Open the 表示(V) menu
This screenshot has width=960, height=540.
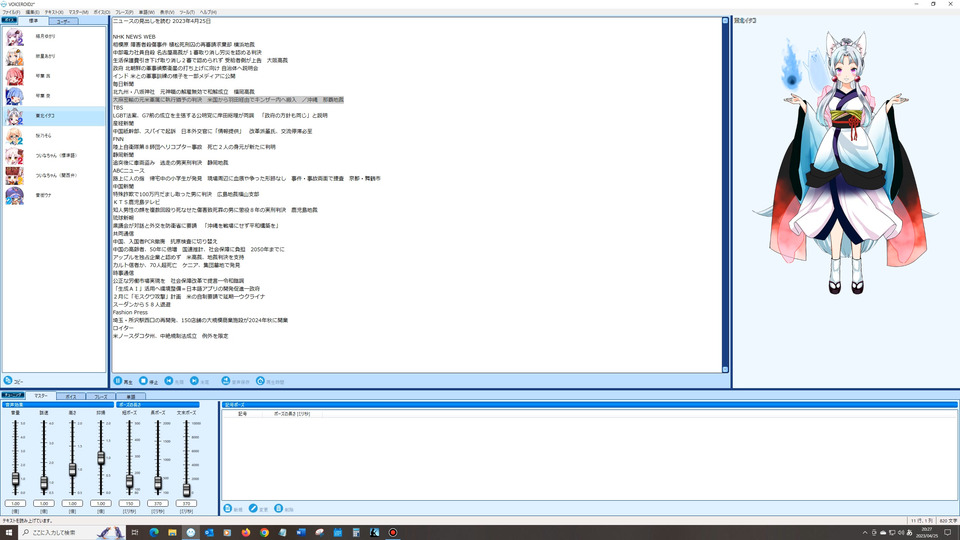tap(167, 12)
